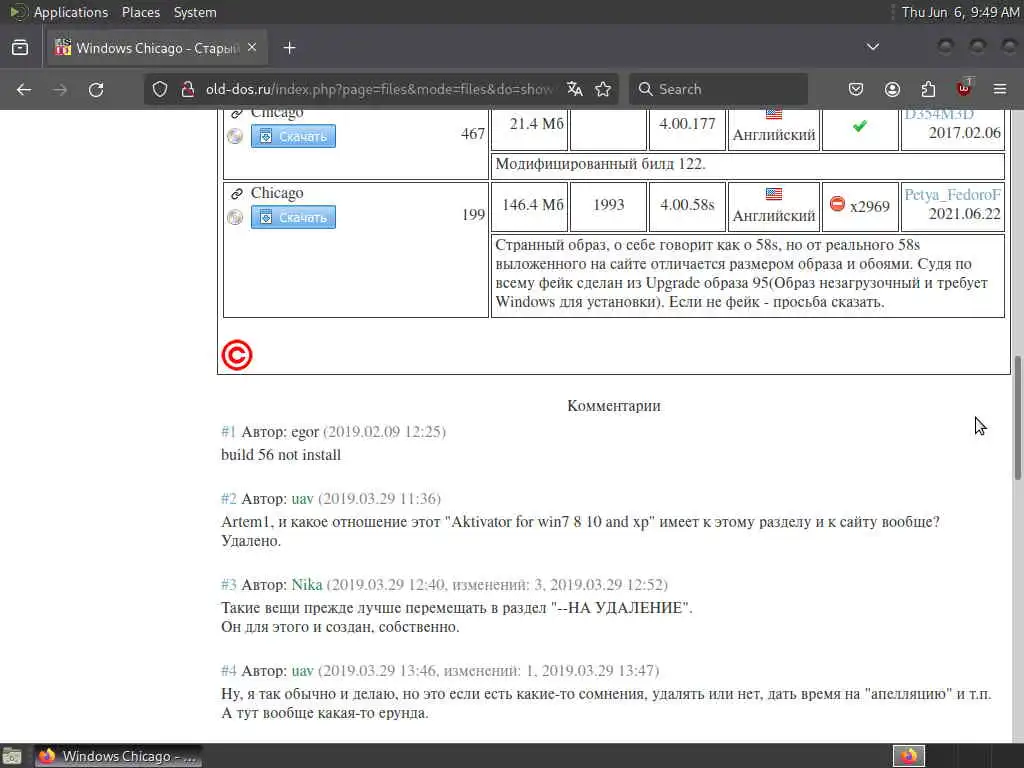The height and width of the screenshot is (768, 1024).
Task: Click the version 4.00.58s cell
Action: tap(687, 205)
